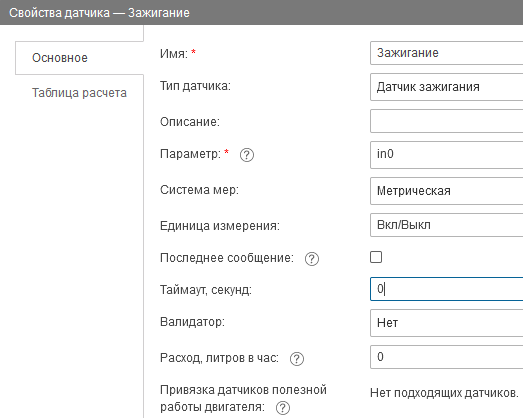Click the Нет подходящих датчиков text
The image size is (523, 418).
click(444, 393)
